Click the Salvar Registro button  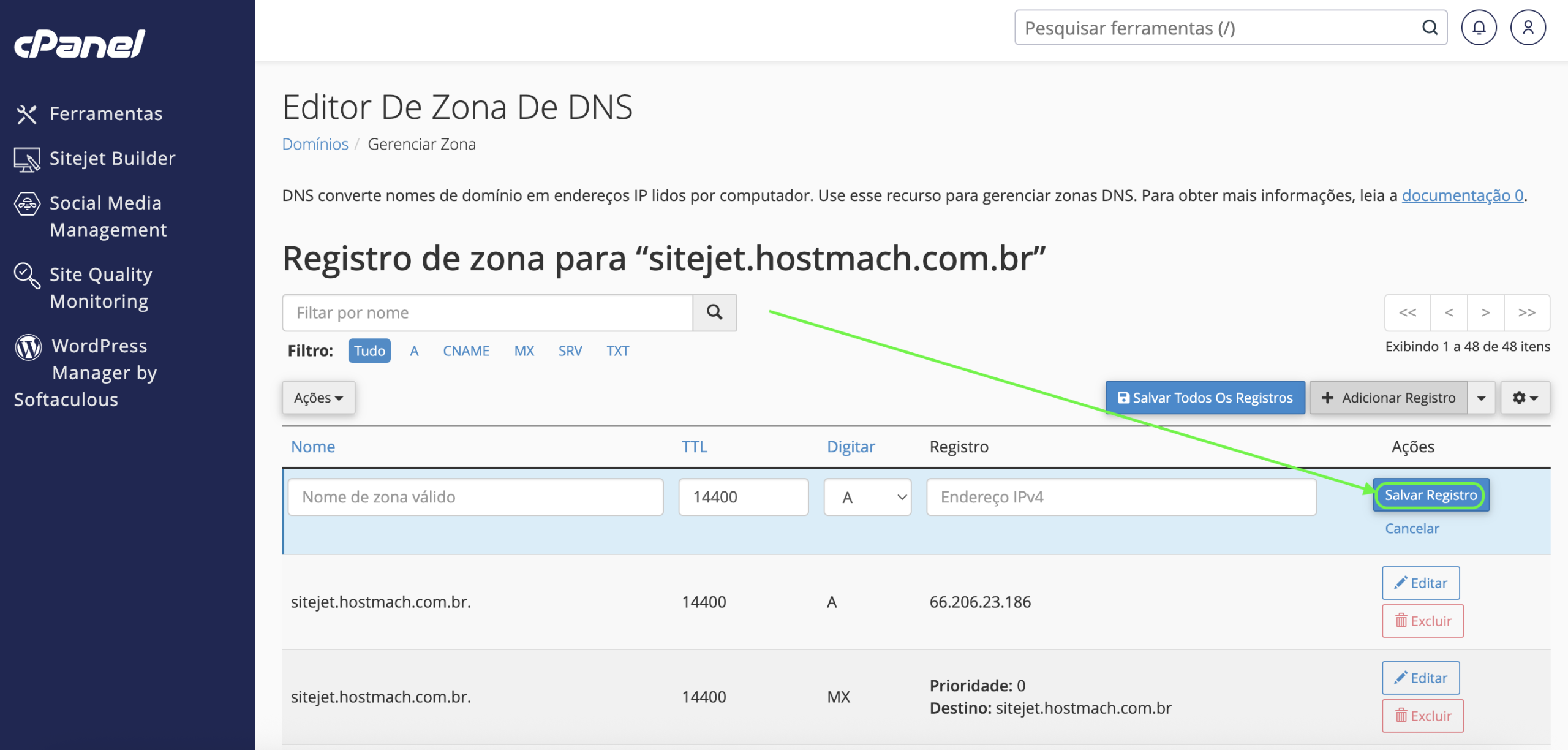click(x=1430, y=495)
